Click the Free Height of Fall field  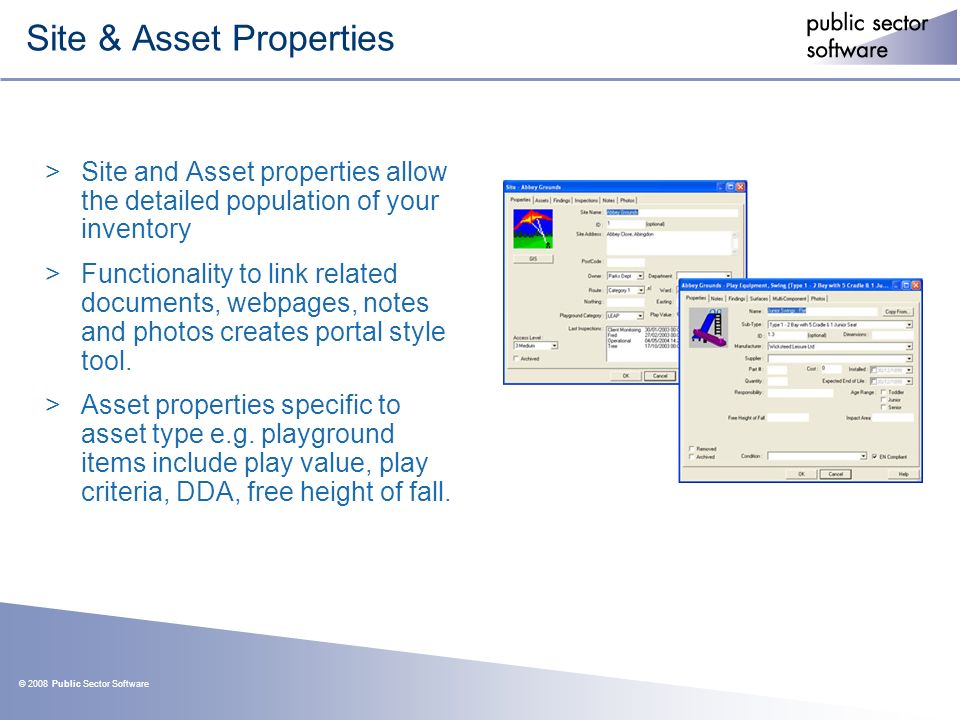pos(788,418)
